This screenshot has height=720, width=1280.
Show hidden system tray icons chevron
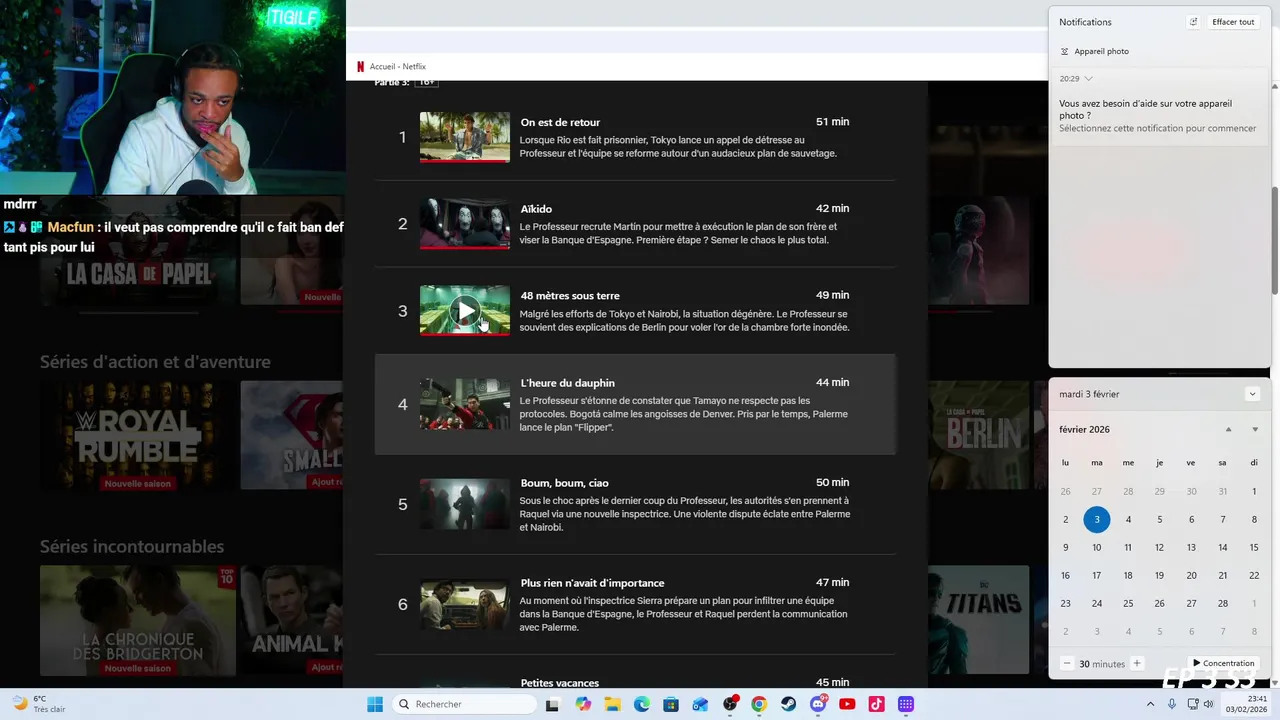pos(1150,704)
